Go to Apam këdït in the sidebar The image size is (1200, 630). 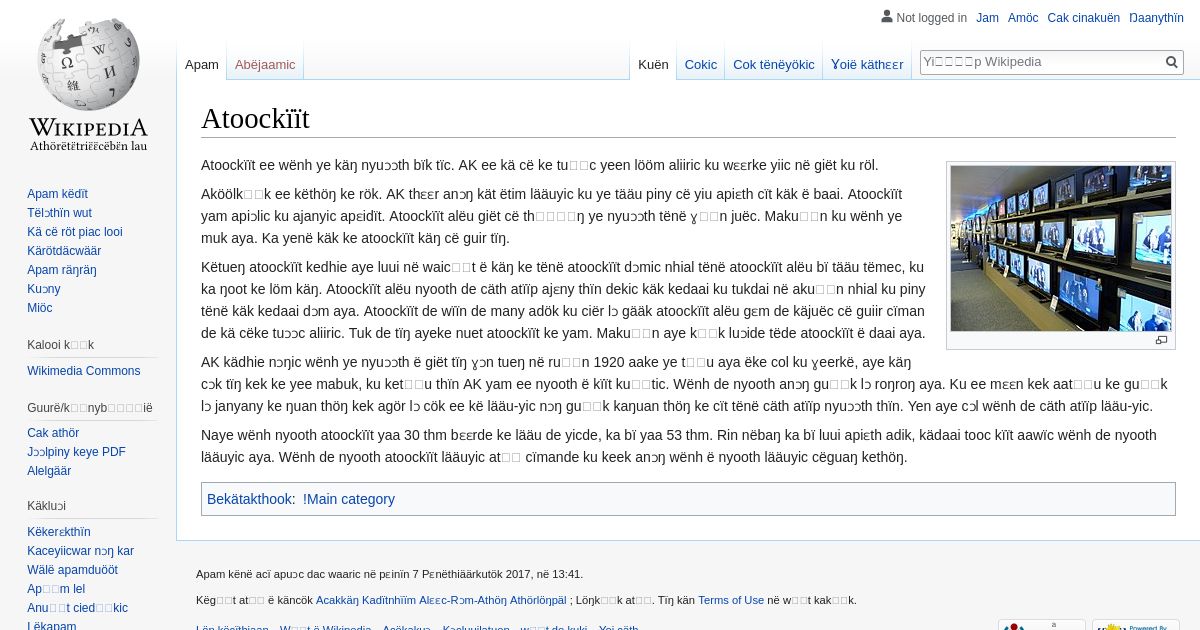coord(57,194)
